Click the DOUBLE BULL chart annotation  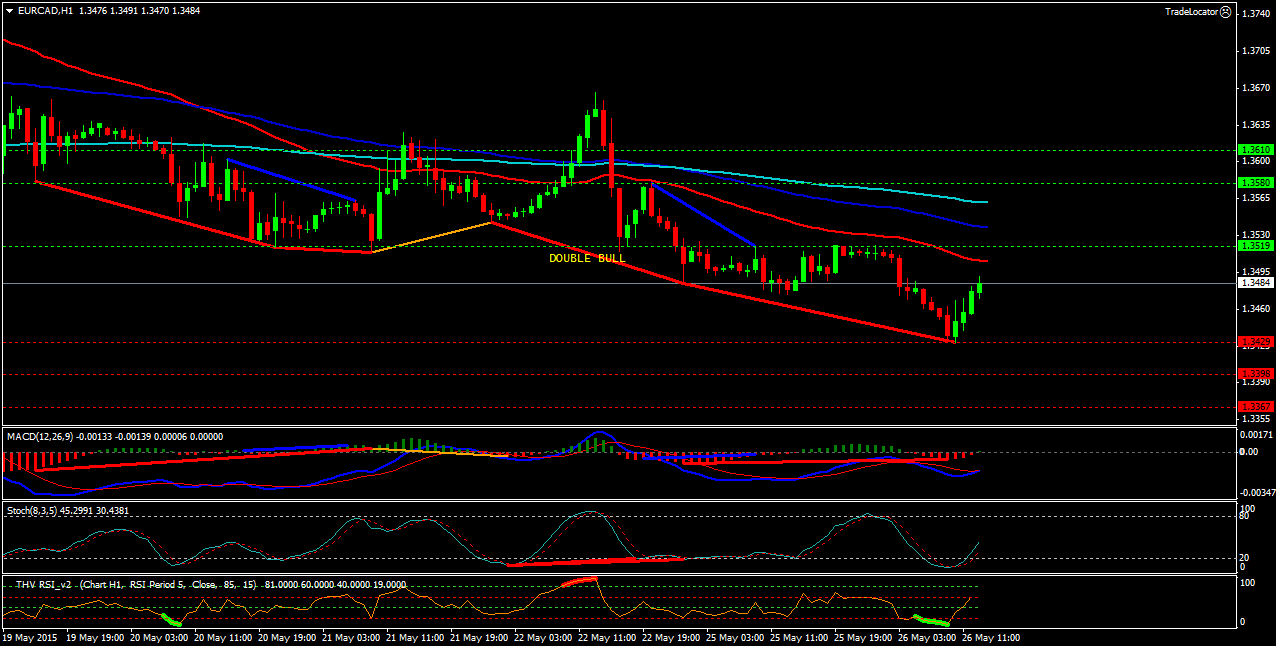click(587, 258)
